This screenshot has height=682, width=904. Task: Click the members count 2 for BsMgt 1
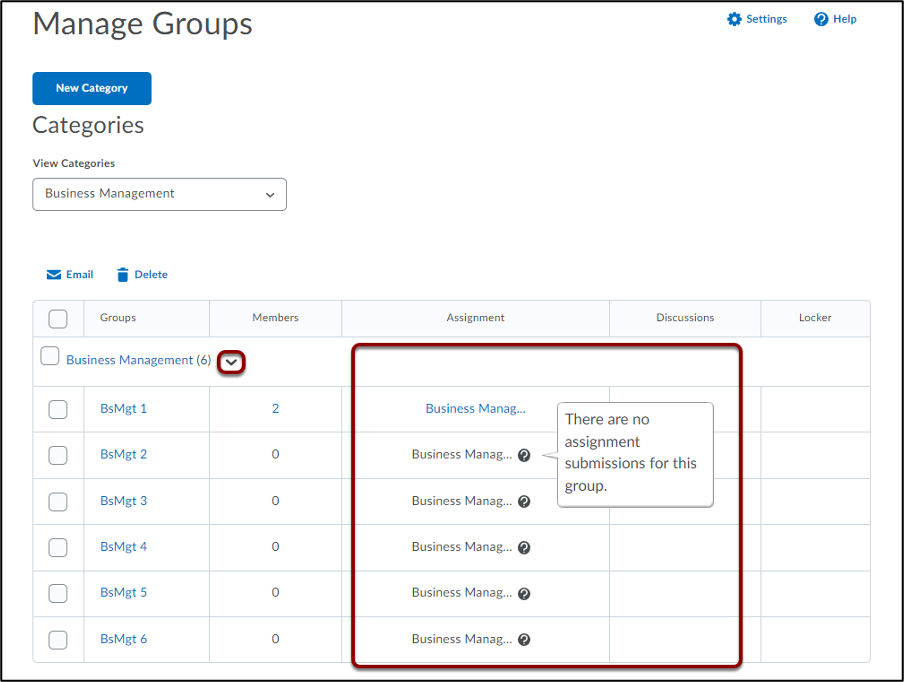tap(276, 408)
